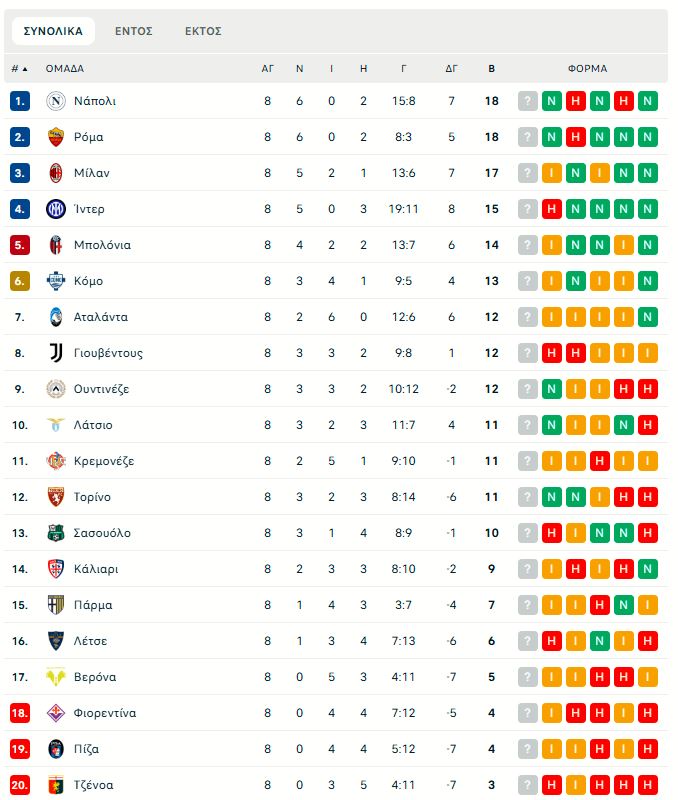Click the Atalanta team logo
Image resolution: width=678 pixels, height=800 pixels.
(x=55, y=317)
